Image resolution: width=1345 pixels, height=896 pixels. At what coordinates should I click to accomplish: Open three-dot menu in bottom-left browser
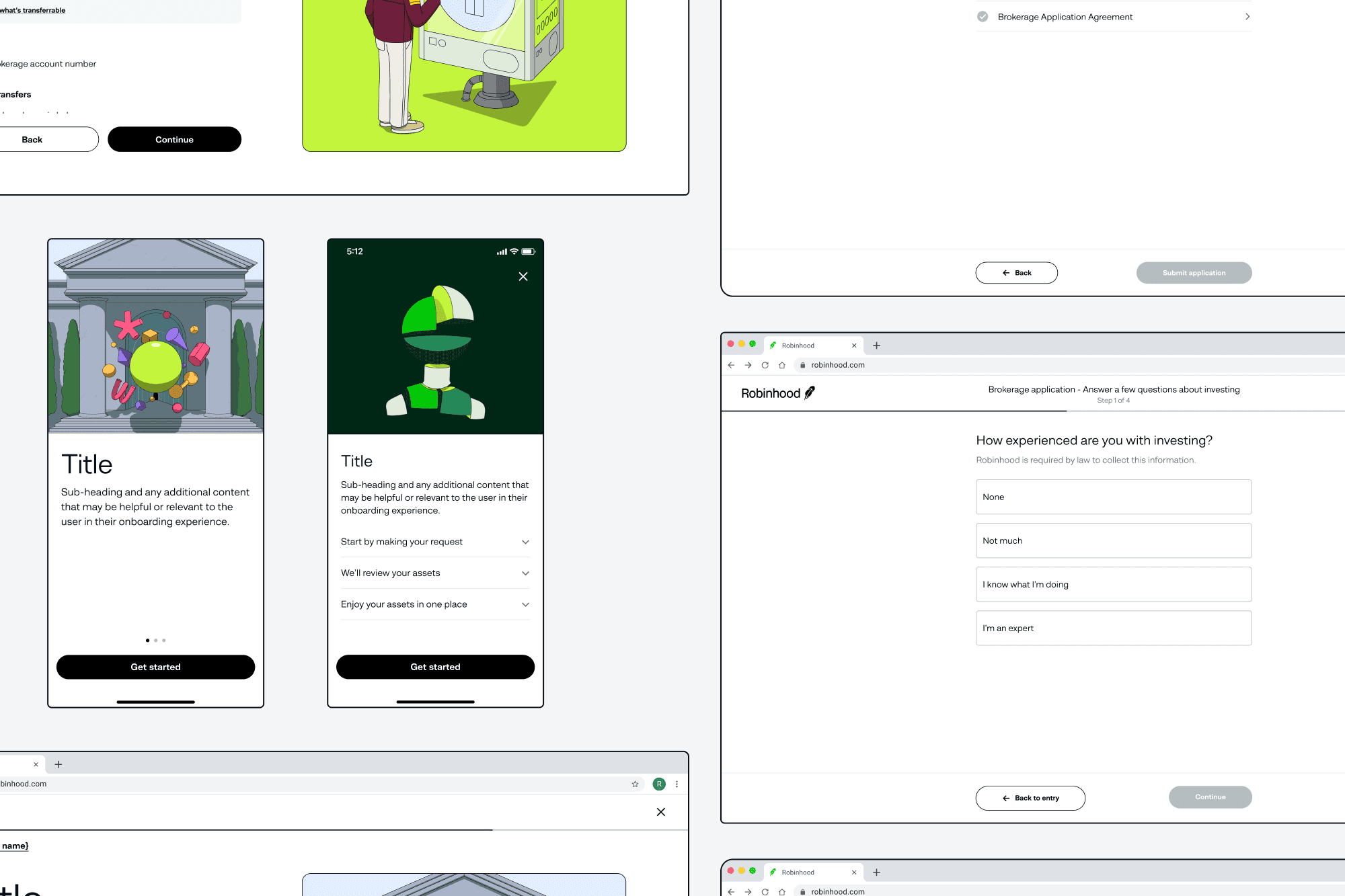[x=677, y=784]
